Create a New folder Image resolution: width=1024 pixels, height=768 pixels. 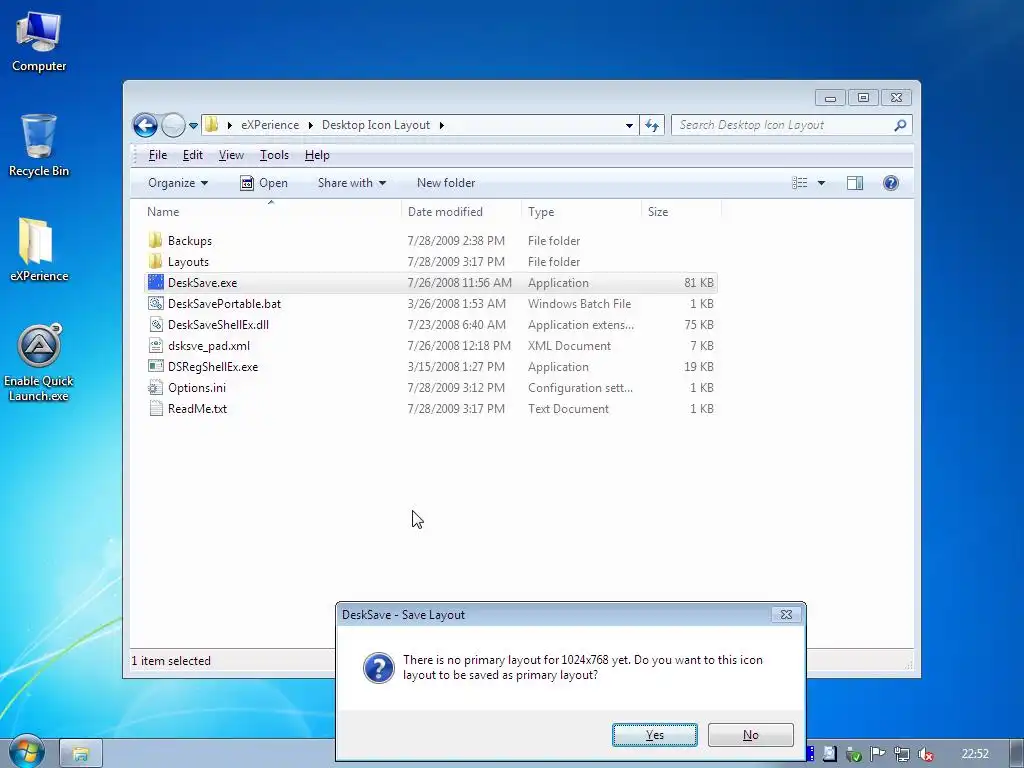(x=446, y=183)
